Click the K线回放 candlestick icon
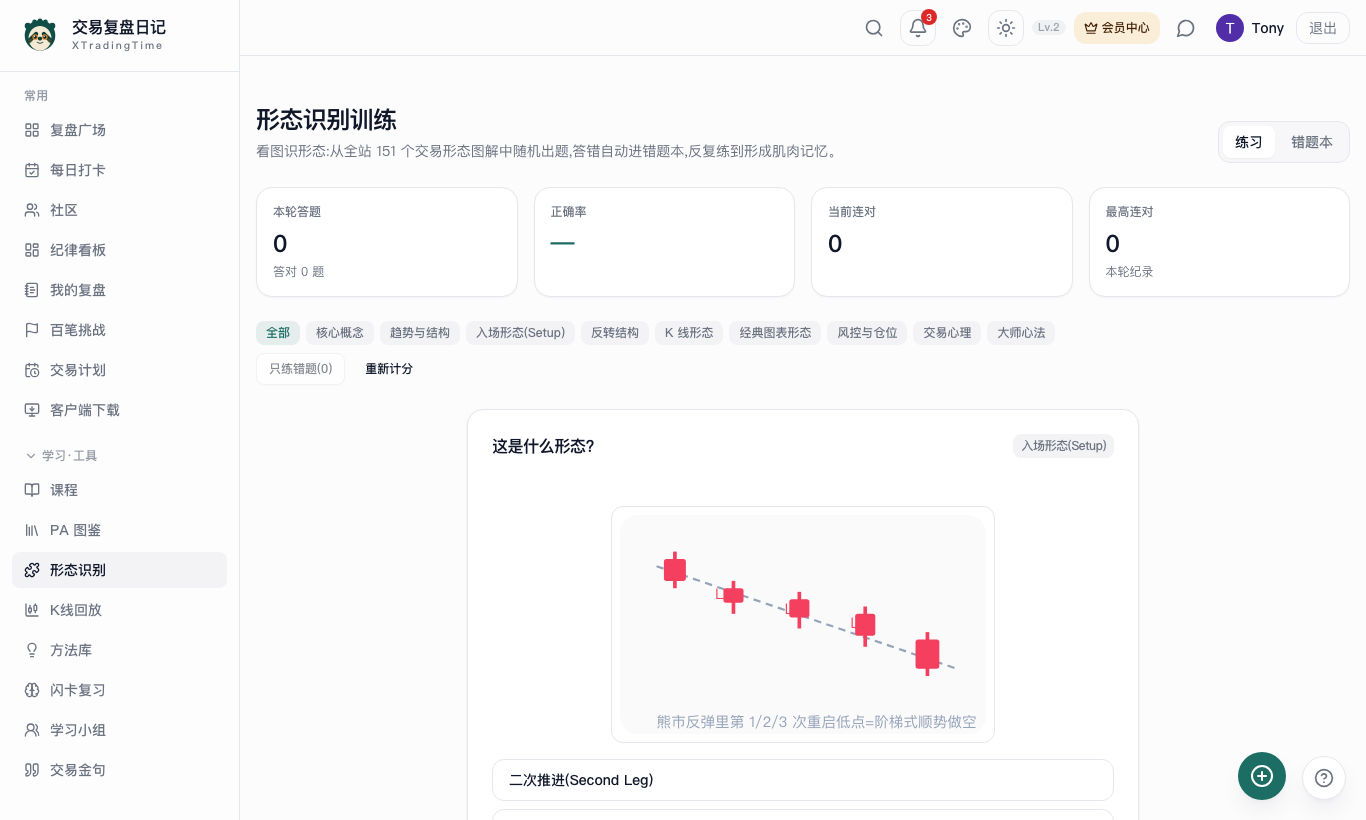Screen dimensions: 1366x820 32,610
